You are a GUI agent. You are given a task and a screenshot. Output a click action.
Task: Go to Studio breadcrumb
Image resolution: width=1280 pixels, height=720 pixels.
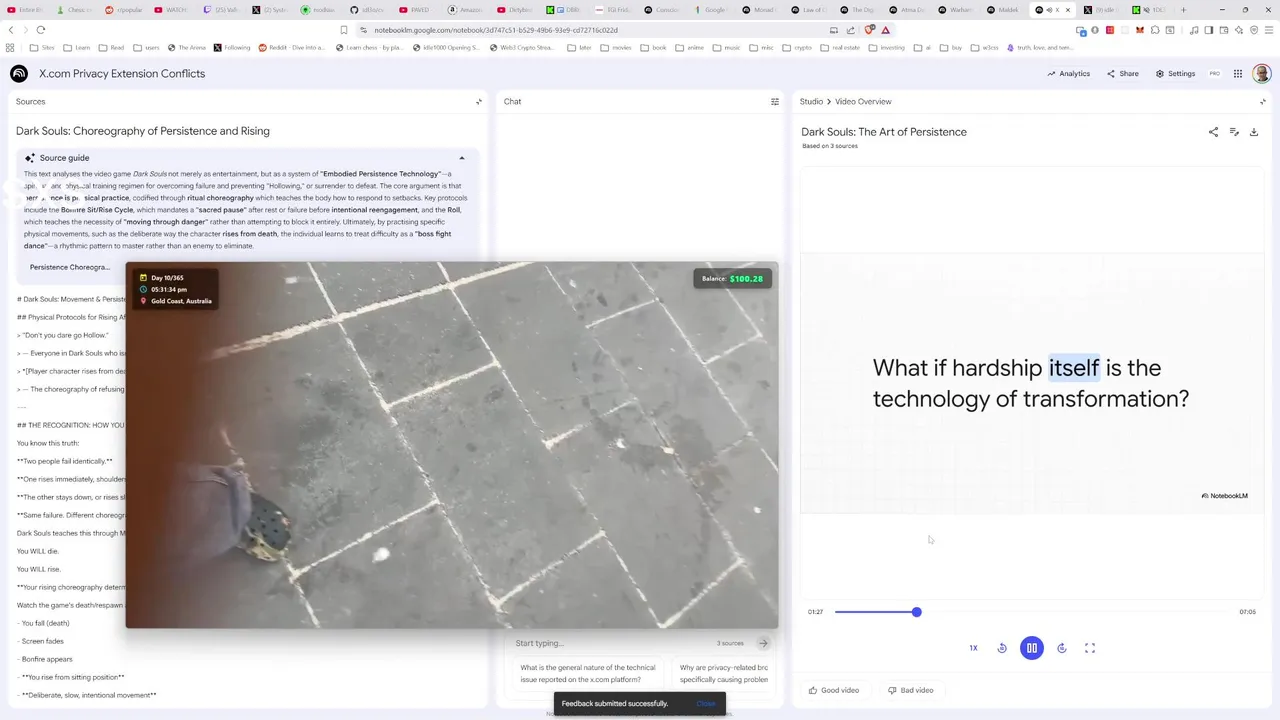pos(811,101)
